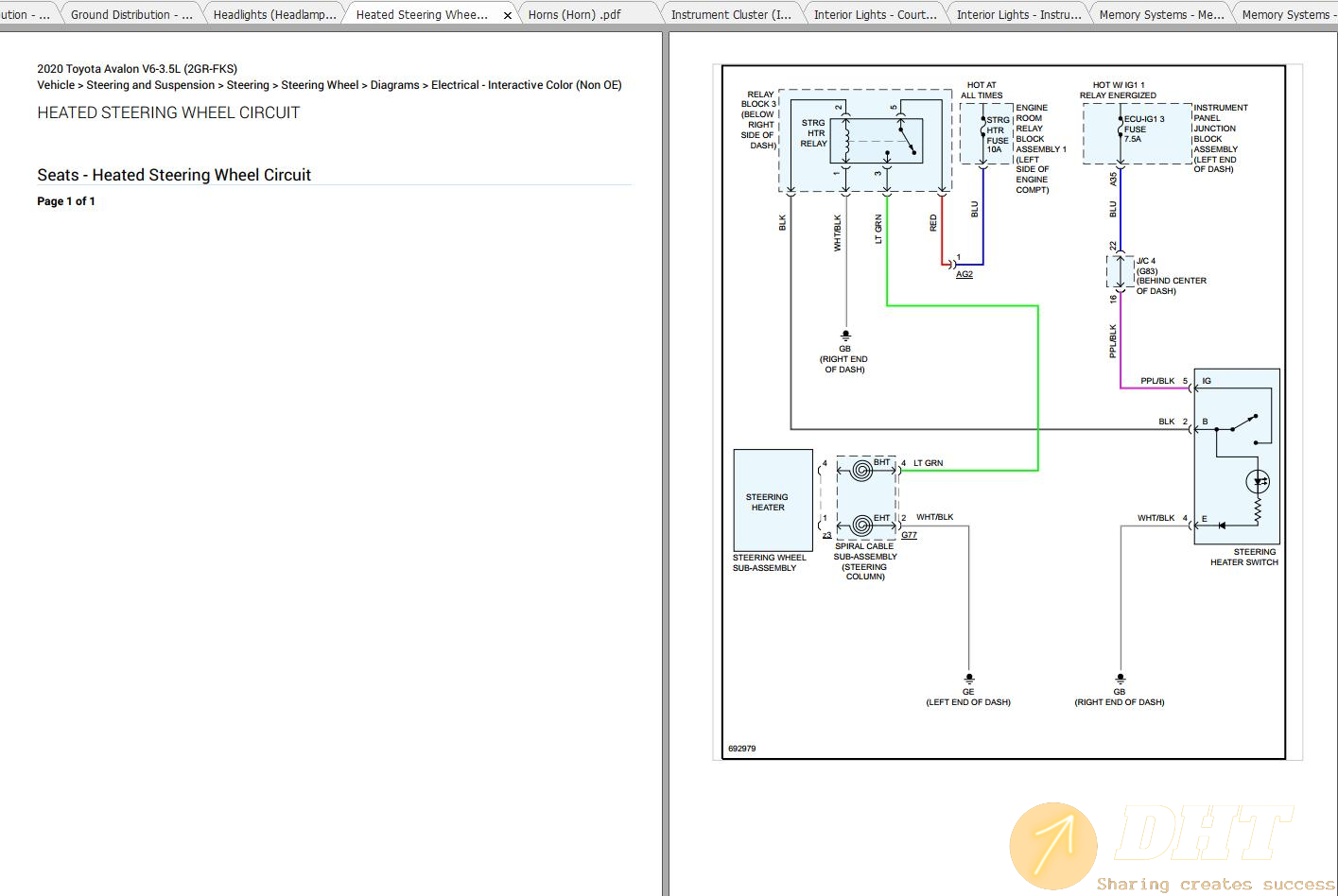Click the A35 connector pin label
This screenshot has width=1338, height=896.
pyautogui.click(x=1113, y=177)
